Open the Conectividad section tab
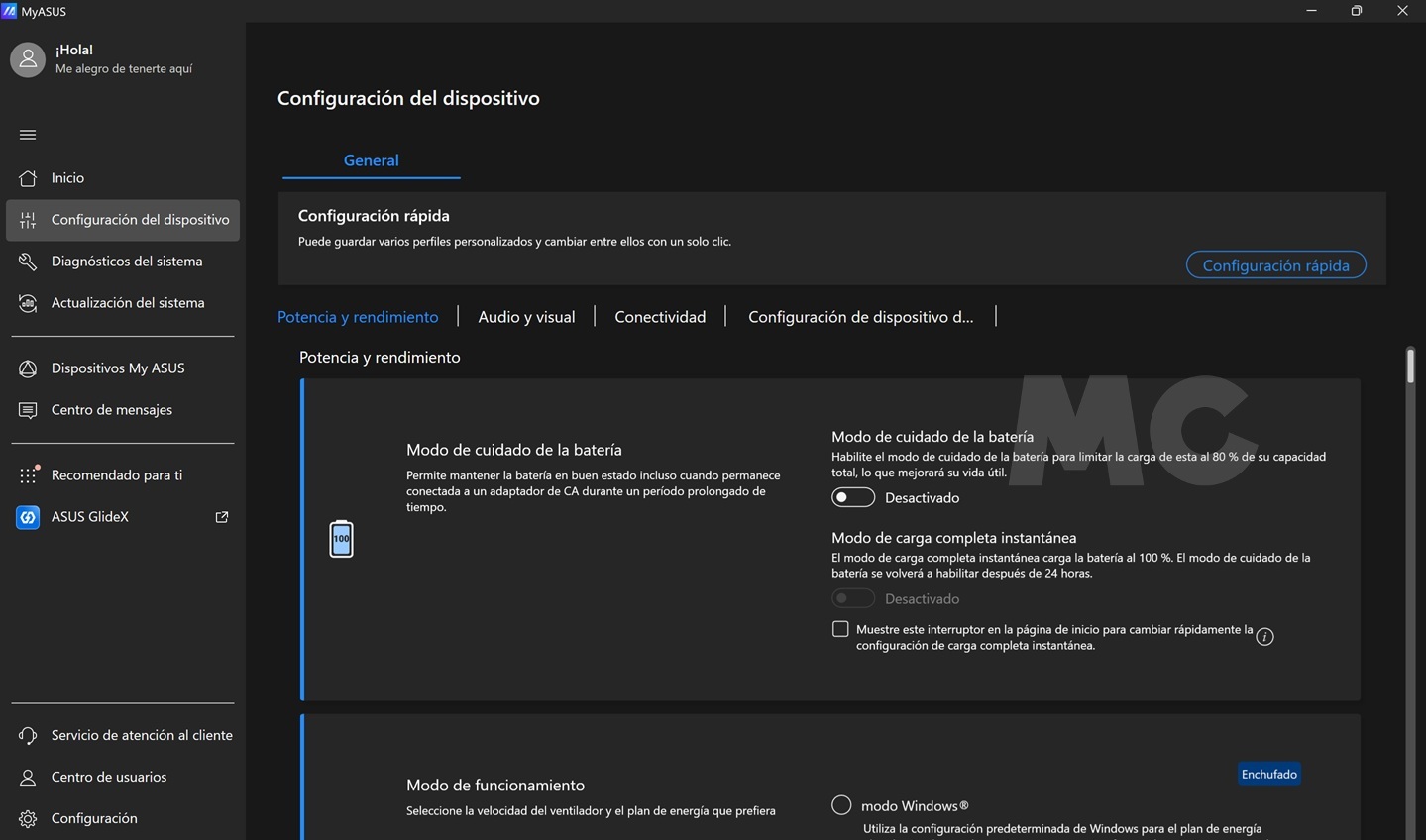Screen dimensions: 1426x840 [660, 317]
